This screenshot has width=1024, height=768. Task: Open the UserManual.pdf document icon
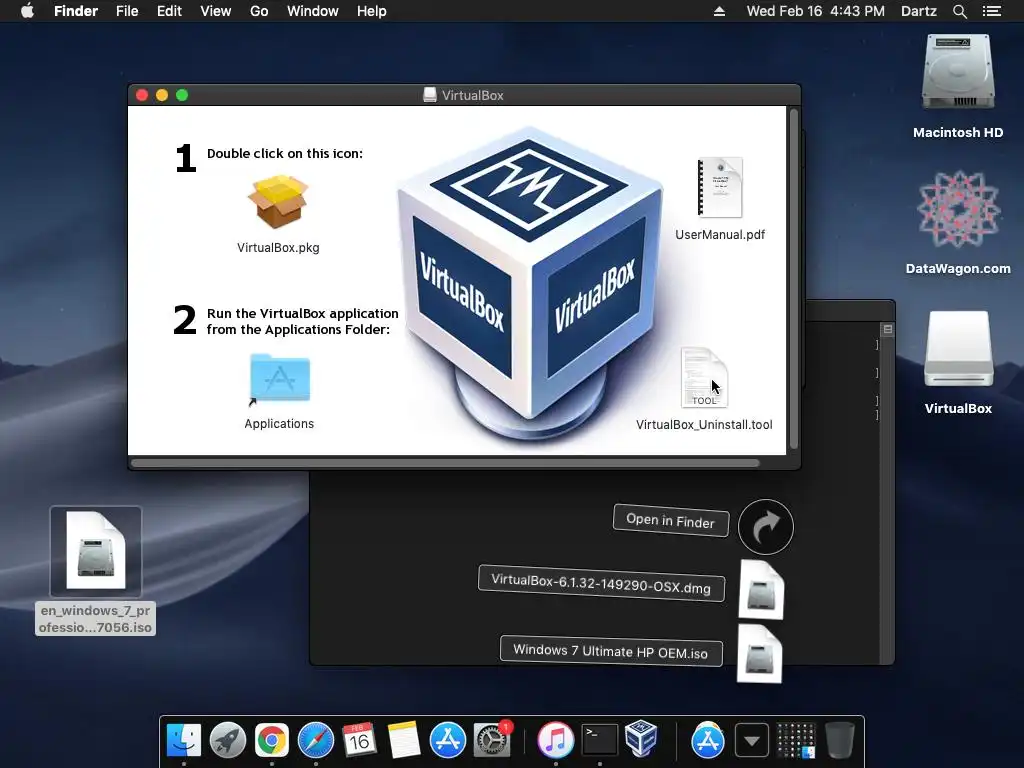[720, 187]
